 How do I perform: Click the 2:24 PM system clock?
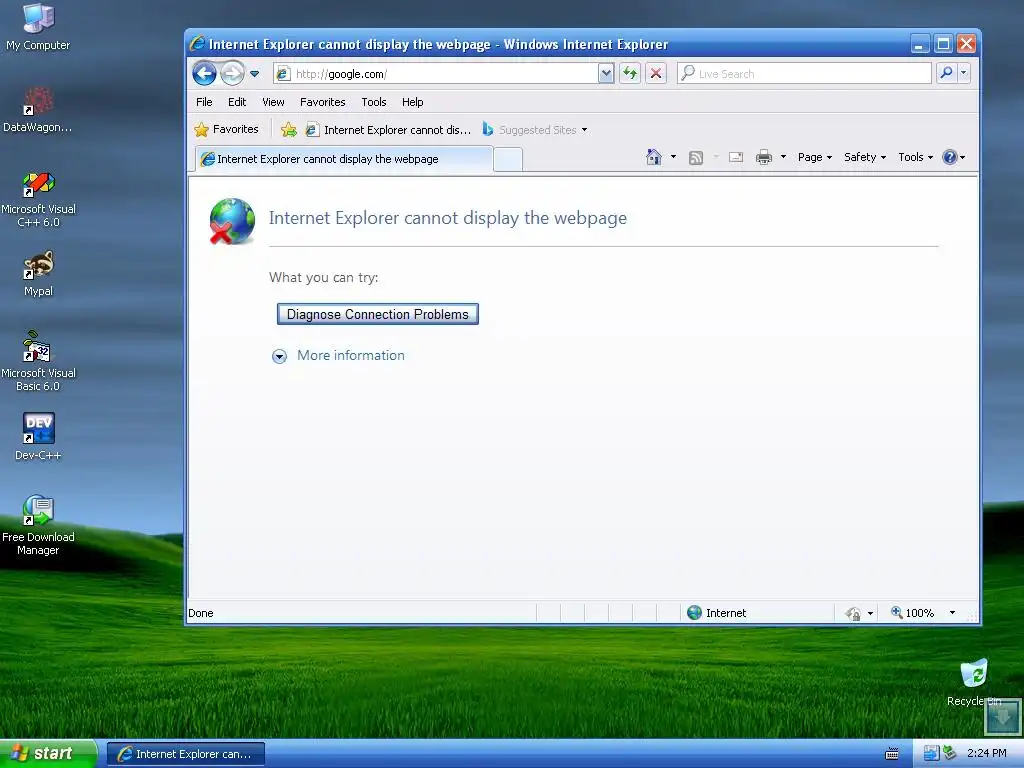coord(986,753)
